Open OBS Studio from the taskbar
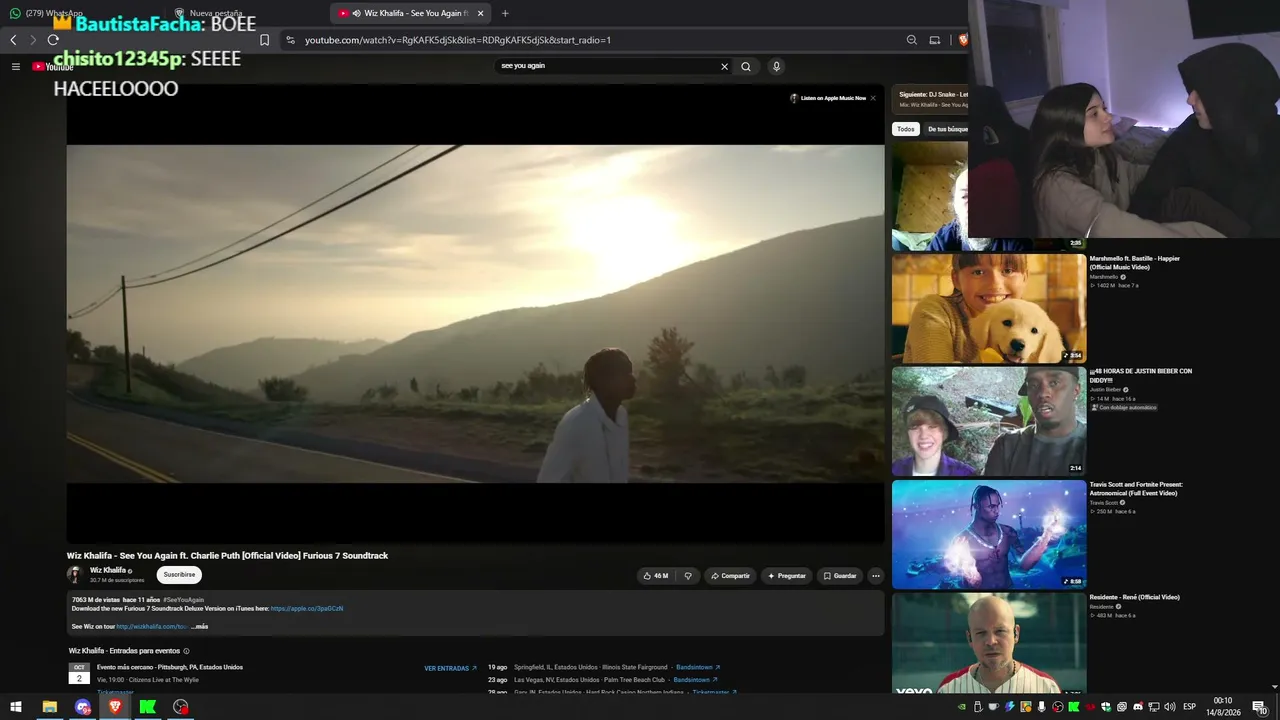Image resolution: width=1280 pixels, height=720 pixels. [x=181, y=707]
